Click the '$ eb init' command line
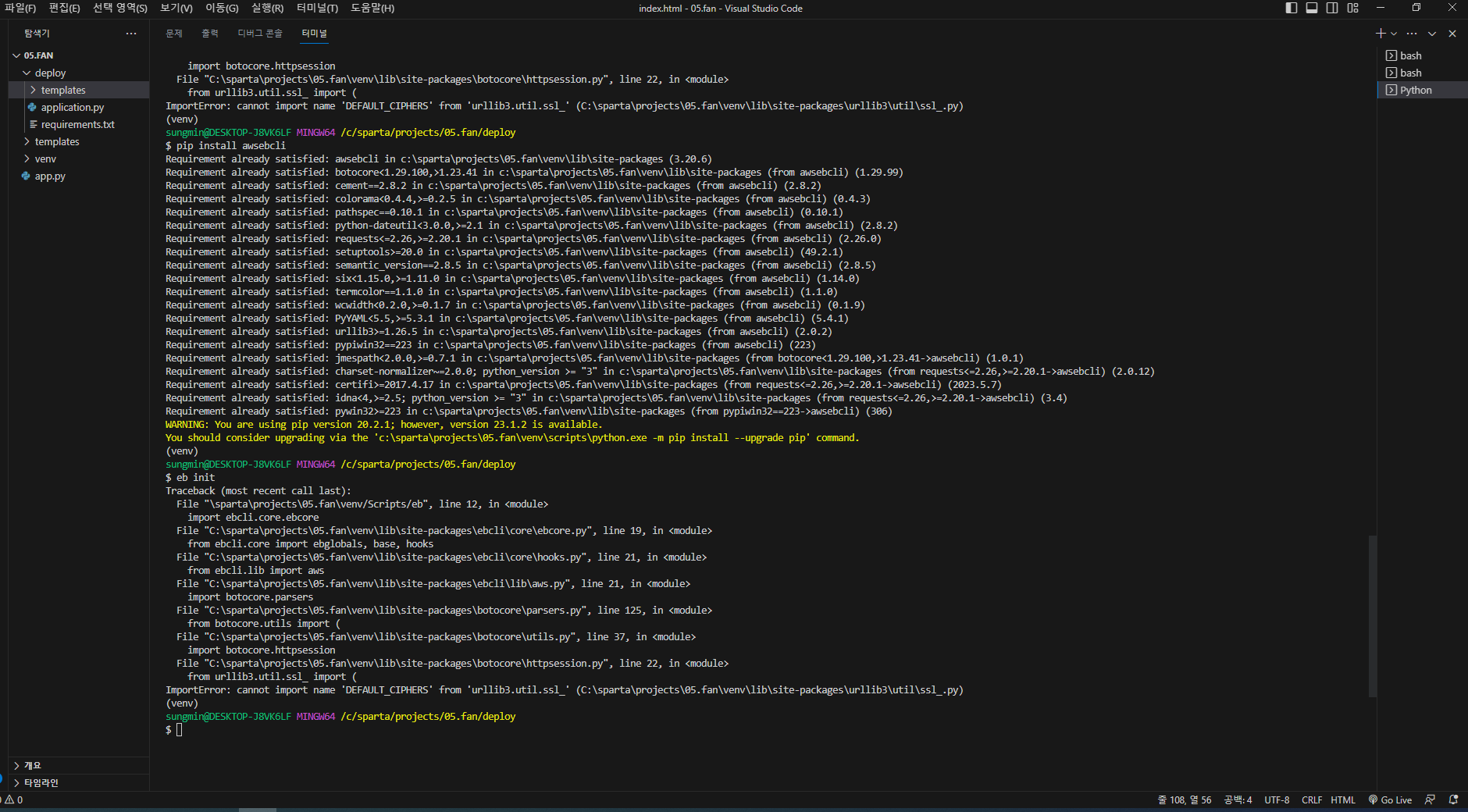 click(x=190, y=477)
